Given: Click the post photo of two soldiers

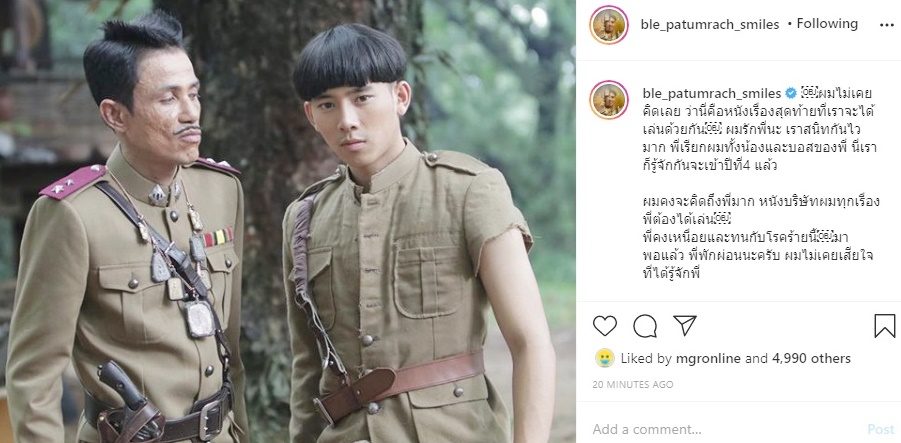Looking at the screenshot, I should click(x=288, y=221).
